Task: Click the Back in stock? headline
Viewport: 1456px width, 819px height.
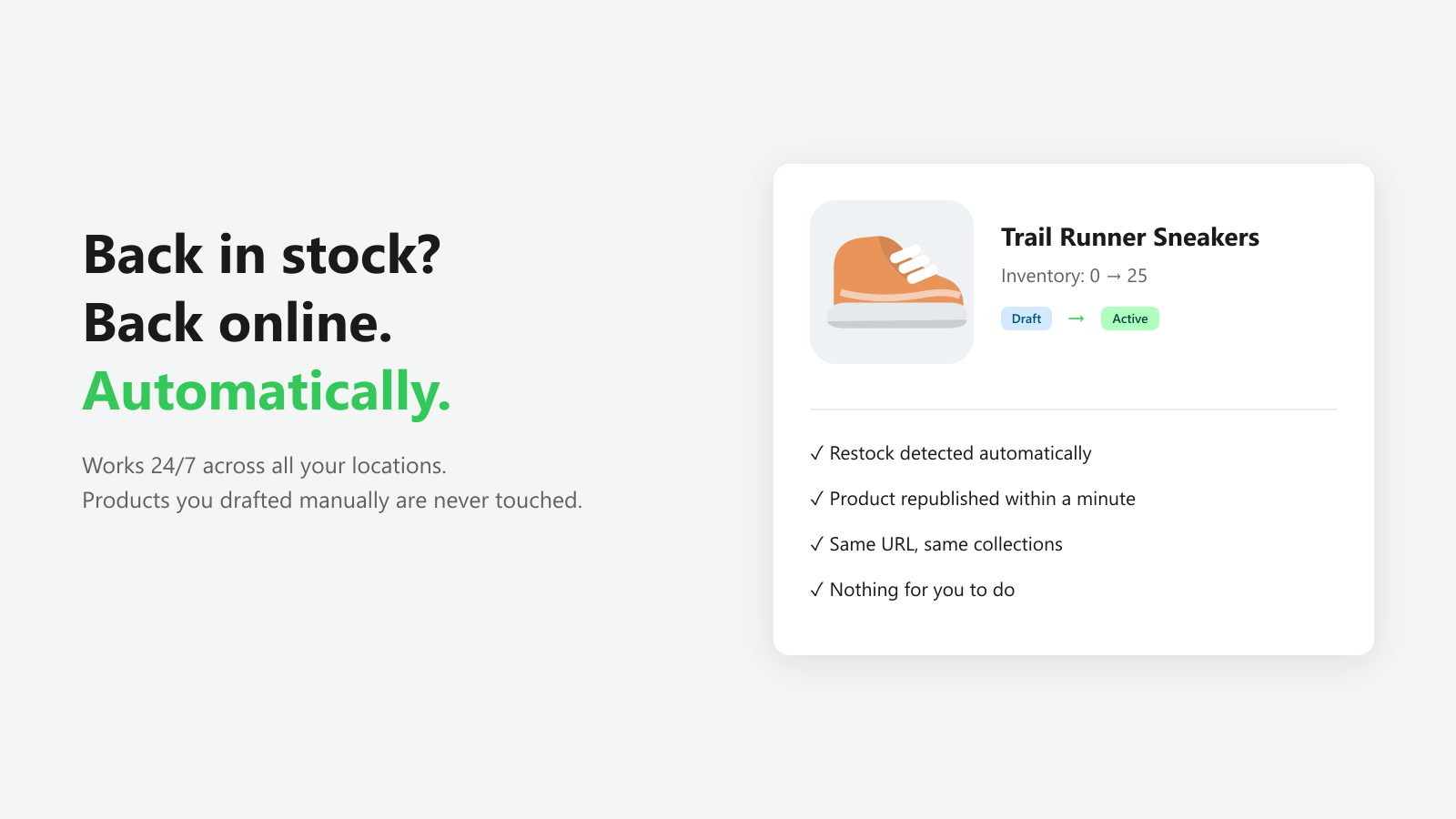Action: click(x=262, y=255)
